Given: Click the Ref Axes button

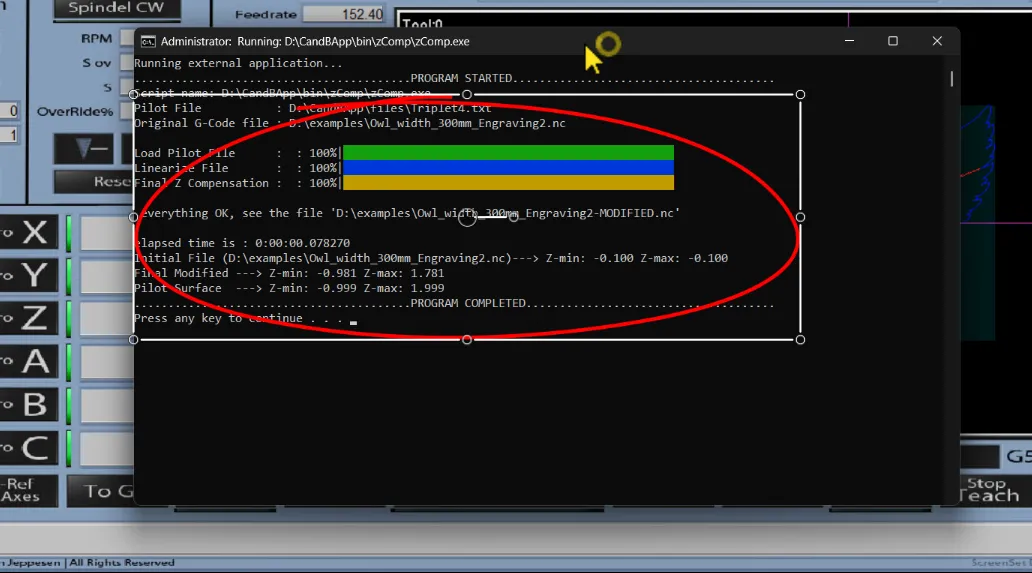Looking at the screenshot, I should (22, 490).
